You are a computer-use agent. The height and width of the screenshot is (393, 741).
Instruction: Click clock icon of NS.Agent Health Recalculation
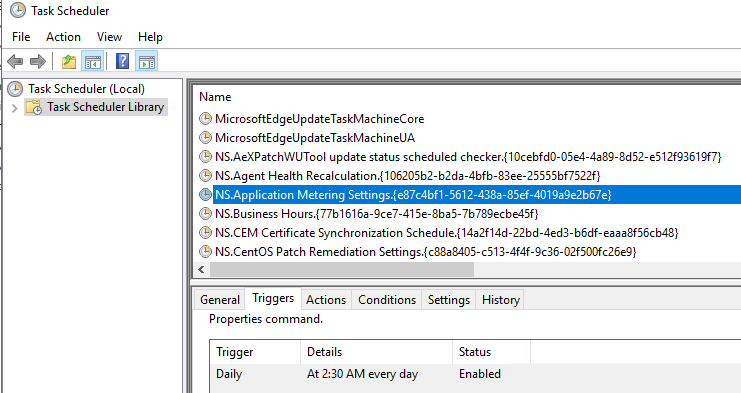[205, 176]
